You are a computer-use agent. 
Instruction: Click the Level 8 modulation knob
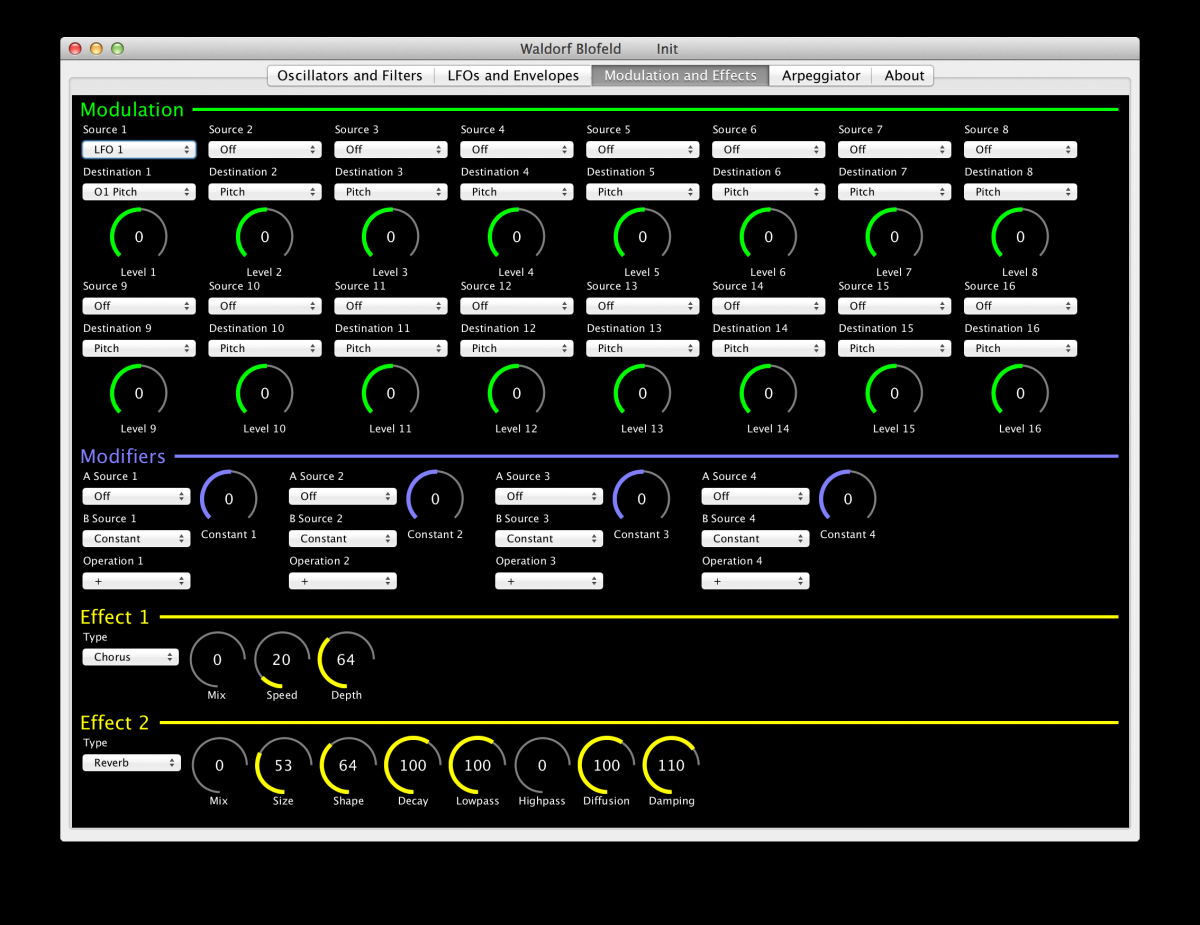click(1020, 237)
